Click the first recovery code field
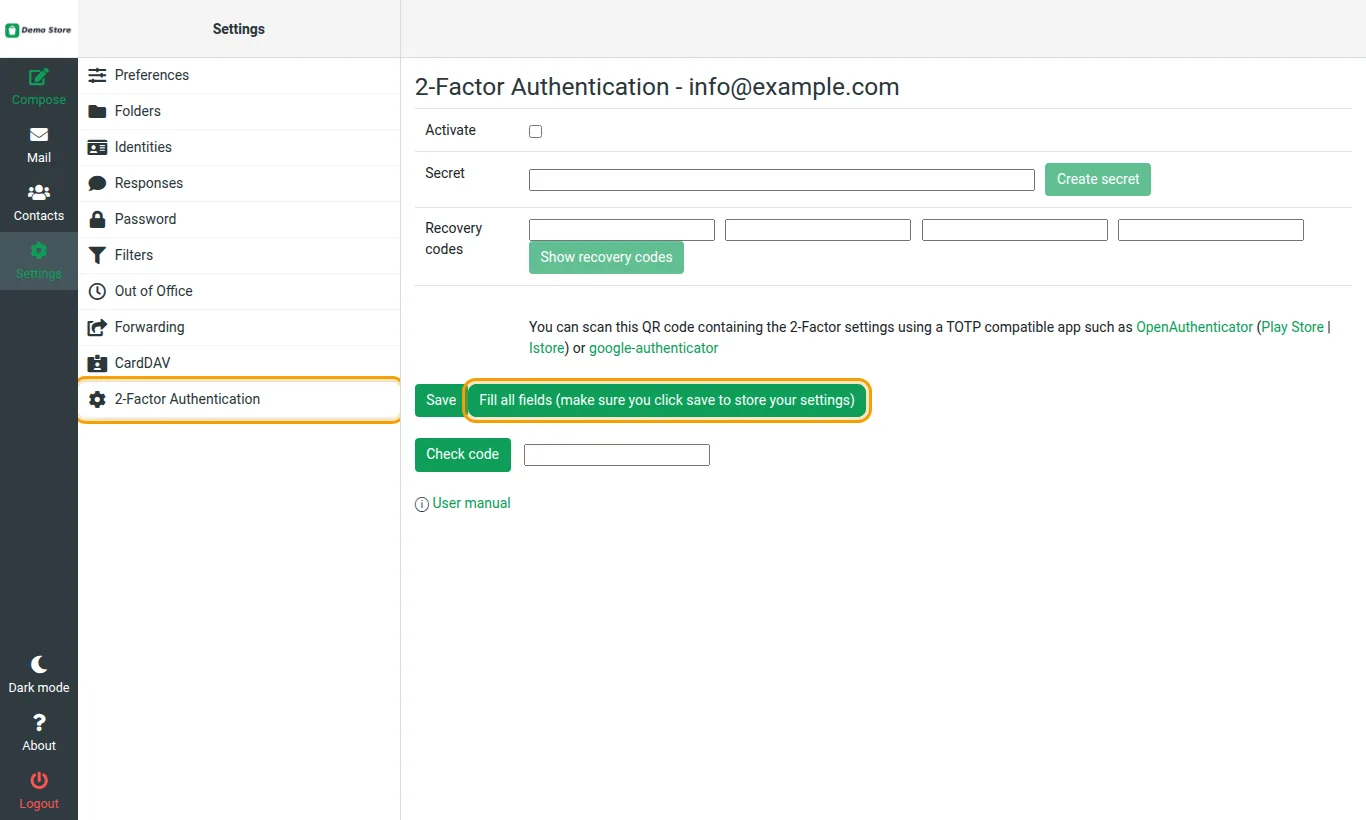The height and width of the screenshot is (820, 1366). point(622,230)
